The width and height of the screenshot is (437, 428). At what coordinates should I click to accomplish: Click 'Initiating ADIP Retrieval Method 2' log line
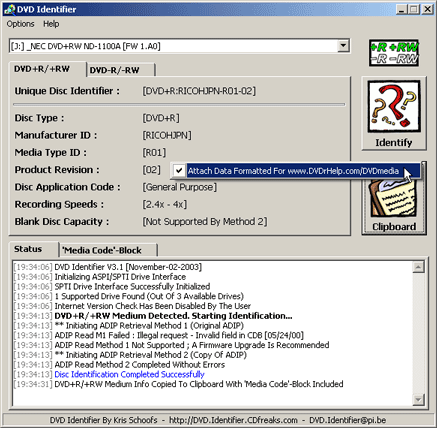(x=150, y=355)
